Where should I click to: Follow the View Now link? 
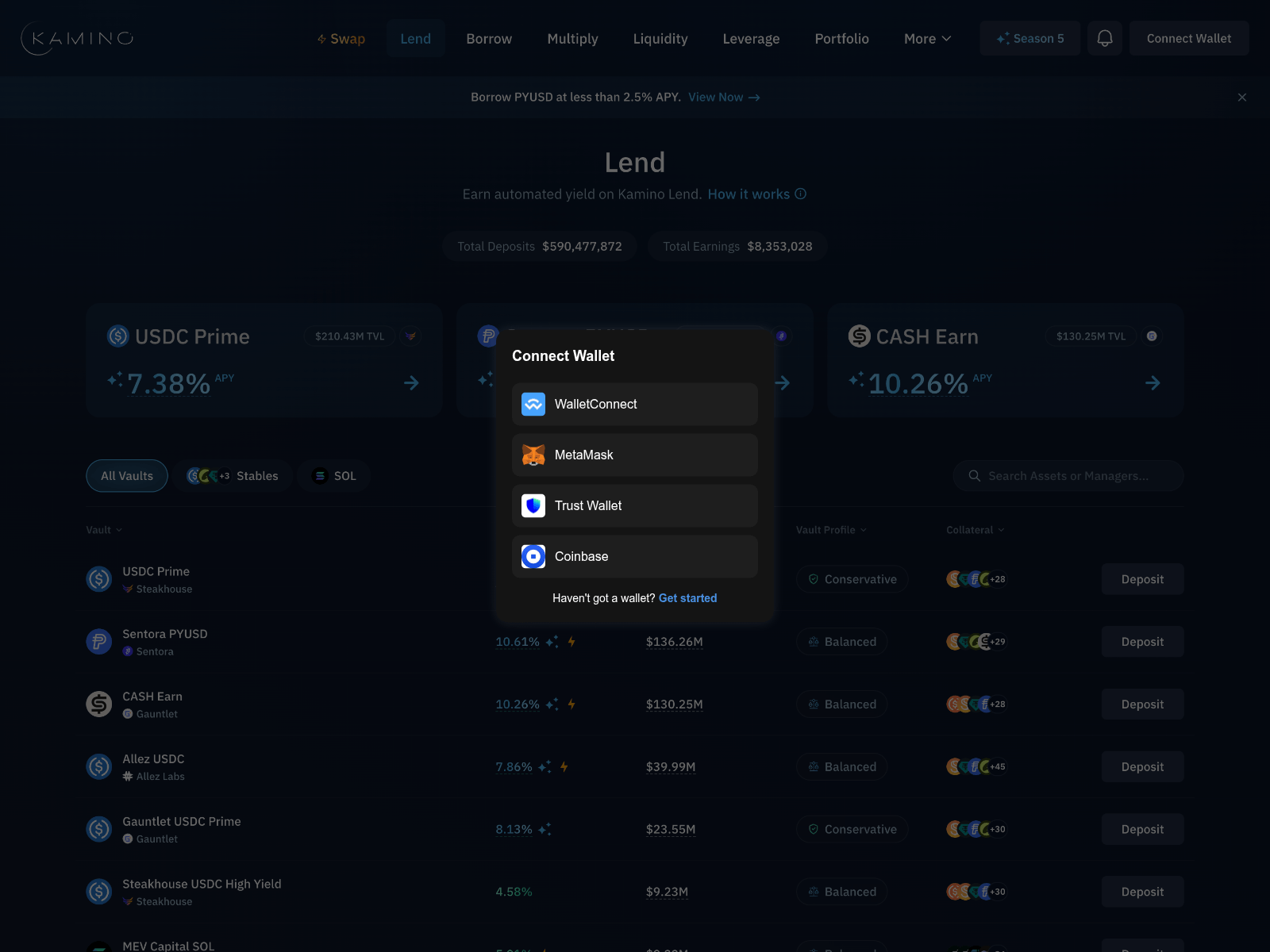[x=724, y=98]
